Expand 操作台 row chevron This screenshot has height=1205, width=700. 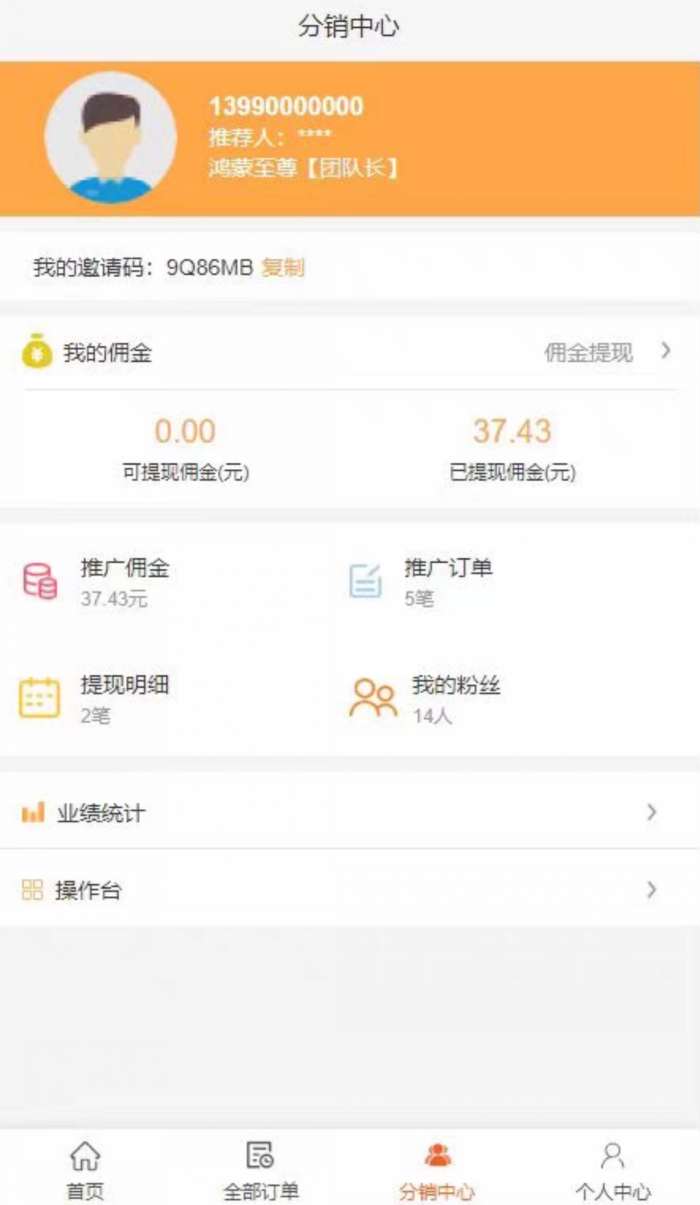click(652, 889)
